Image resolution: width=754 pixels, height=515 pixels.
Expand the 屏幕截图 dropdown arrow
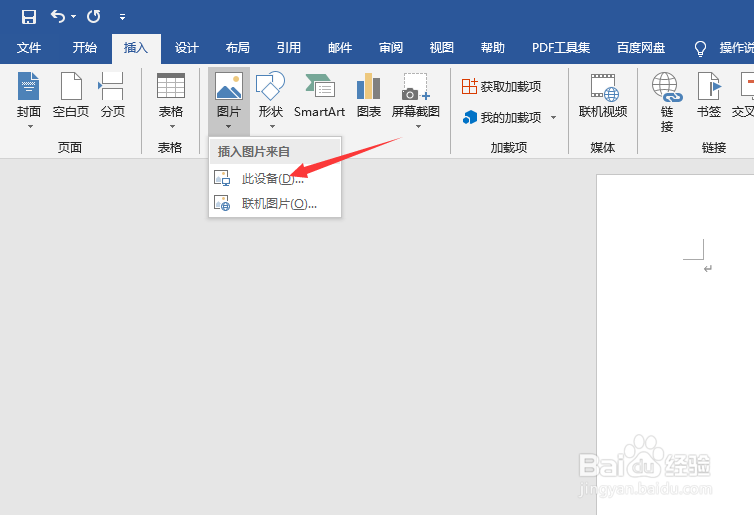point(418,127)
